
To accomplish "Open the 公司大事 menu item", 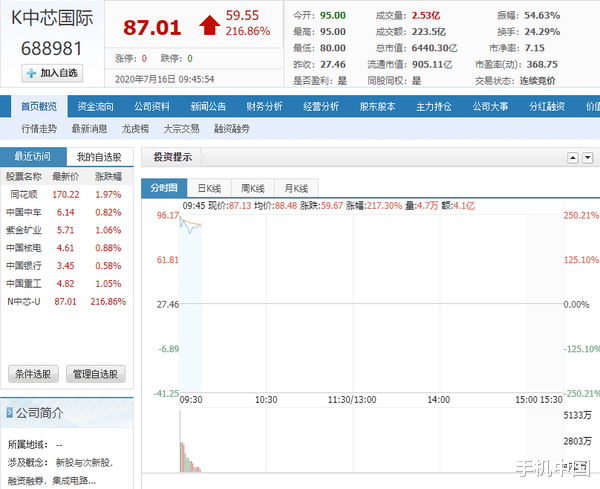I will pyautogui.click(x=490, y=106).
